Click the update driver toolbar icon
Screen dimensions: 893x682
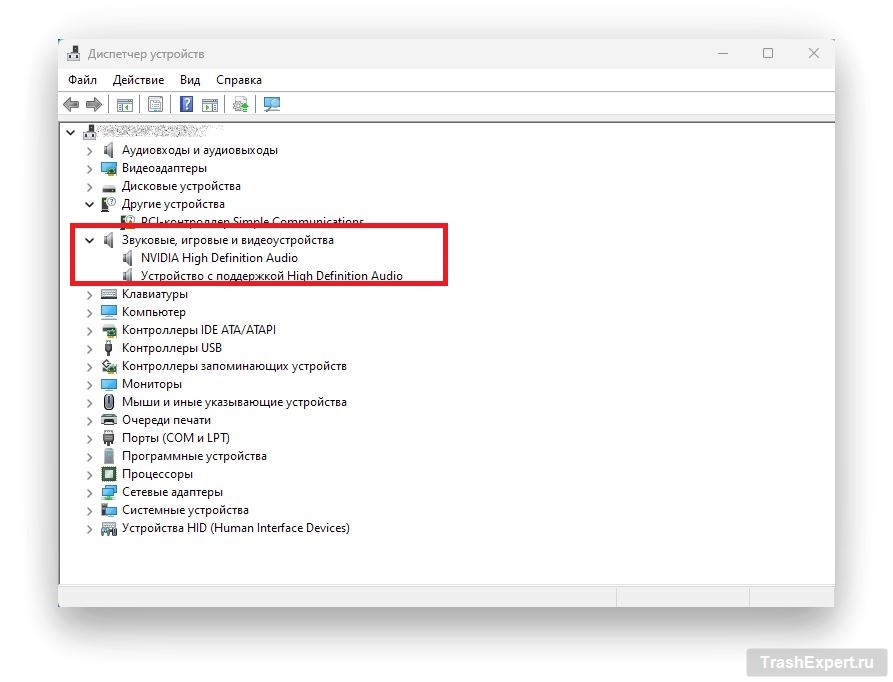click(240, 105)
